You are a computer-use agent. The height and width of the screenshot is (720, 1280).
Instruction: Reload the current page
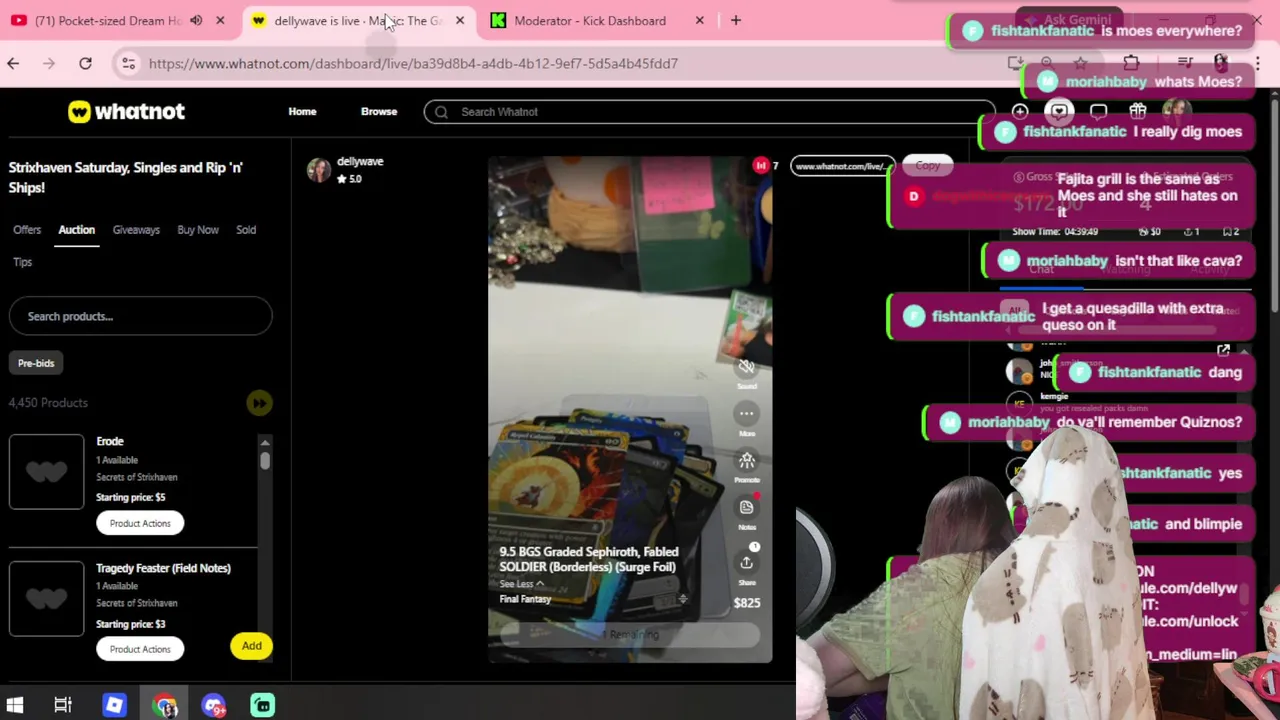(x=85, y=63)
